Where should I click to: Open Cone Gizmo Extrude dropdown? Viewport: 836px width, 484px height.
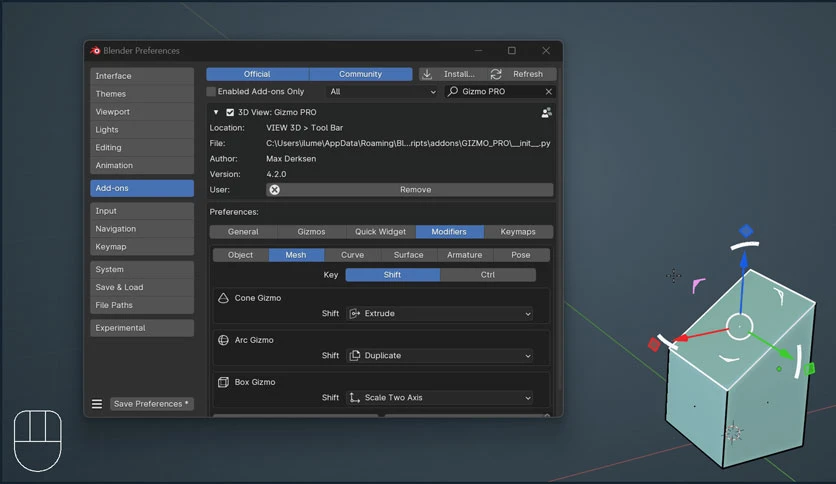[440, 313]
